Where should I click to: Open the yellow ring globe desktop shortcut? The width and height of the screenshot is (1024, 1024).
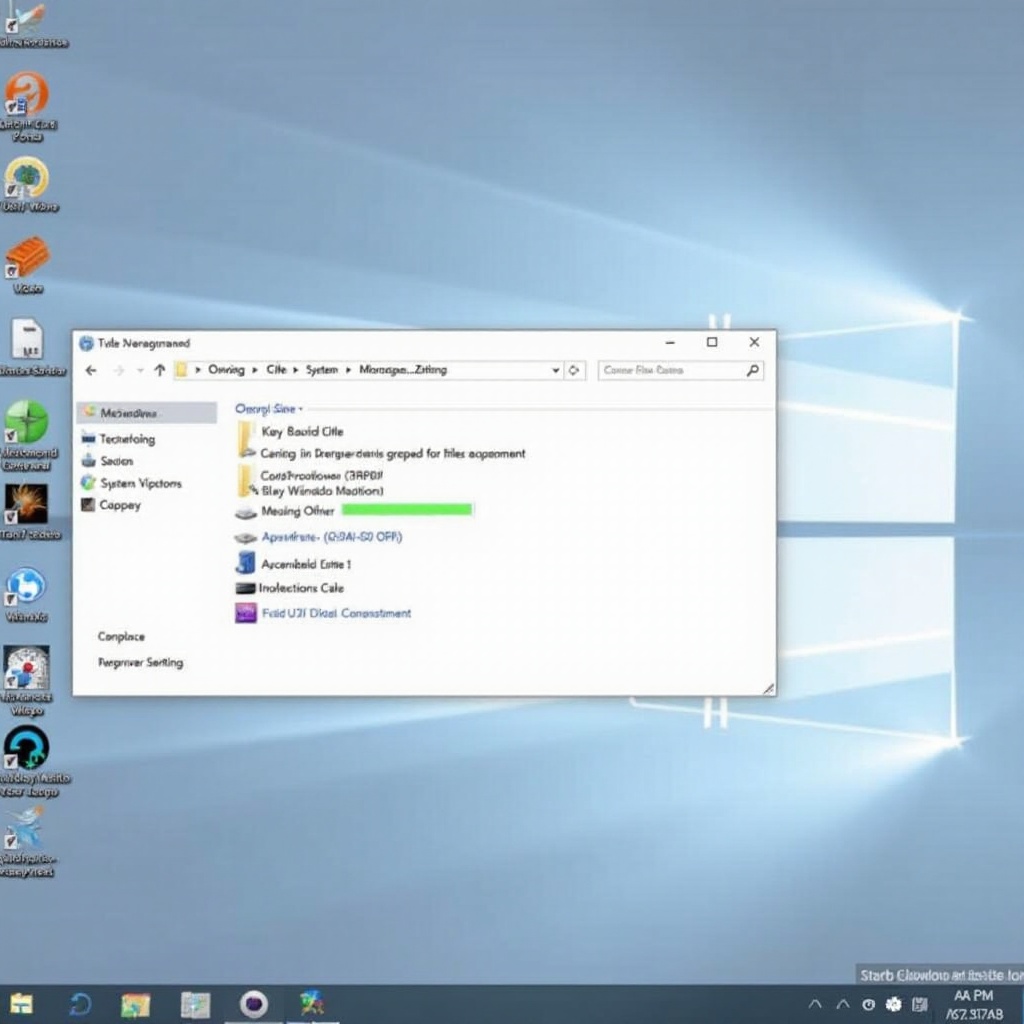pyautogui.click(x=26, y=177)
